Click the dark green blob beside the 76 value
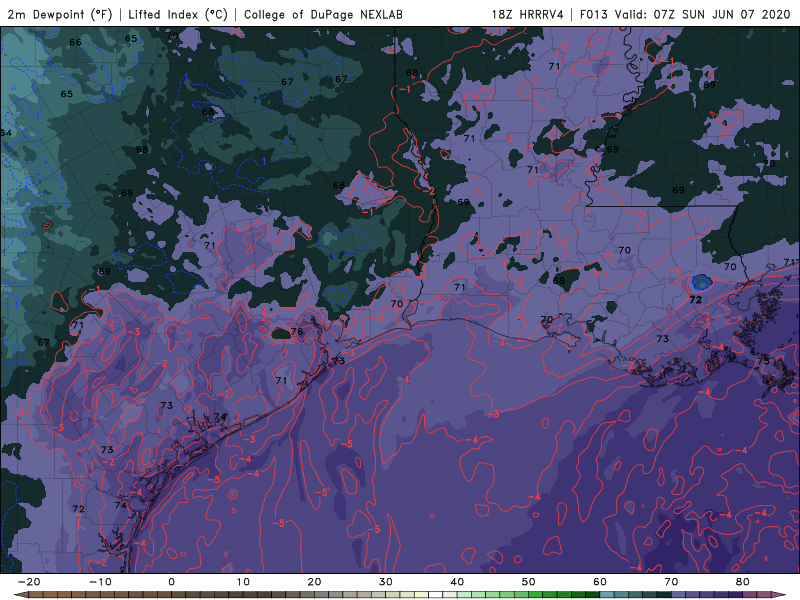 click(281, 334)
